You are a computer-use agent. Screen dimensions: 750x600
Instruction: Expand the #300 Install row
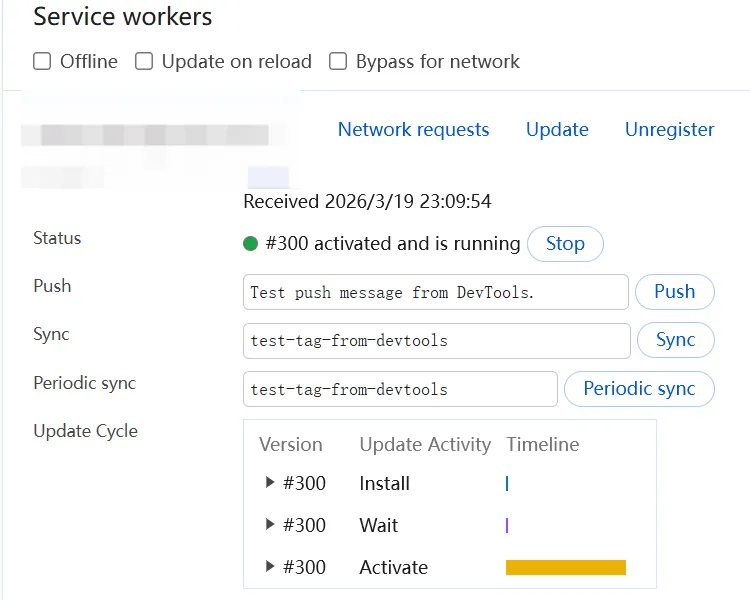[270, 483]
